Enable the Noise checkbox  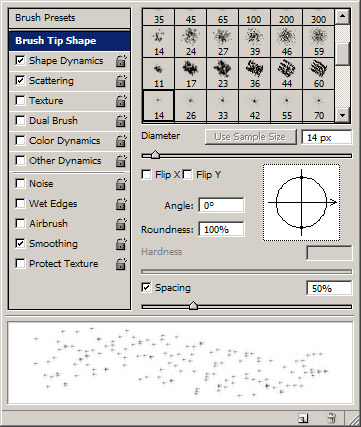[x=20, y=183]
